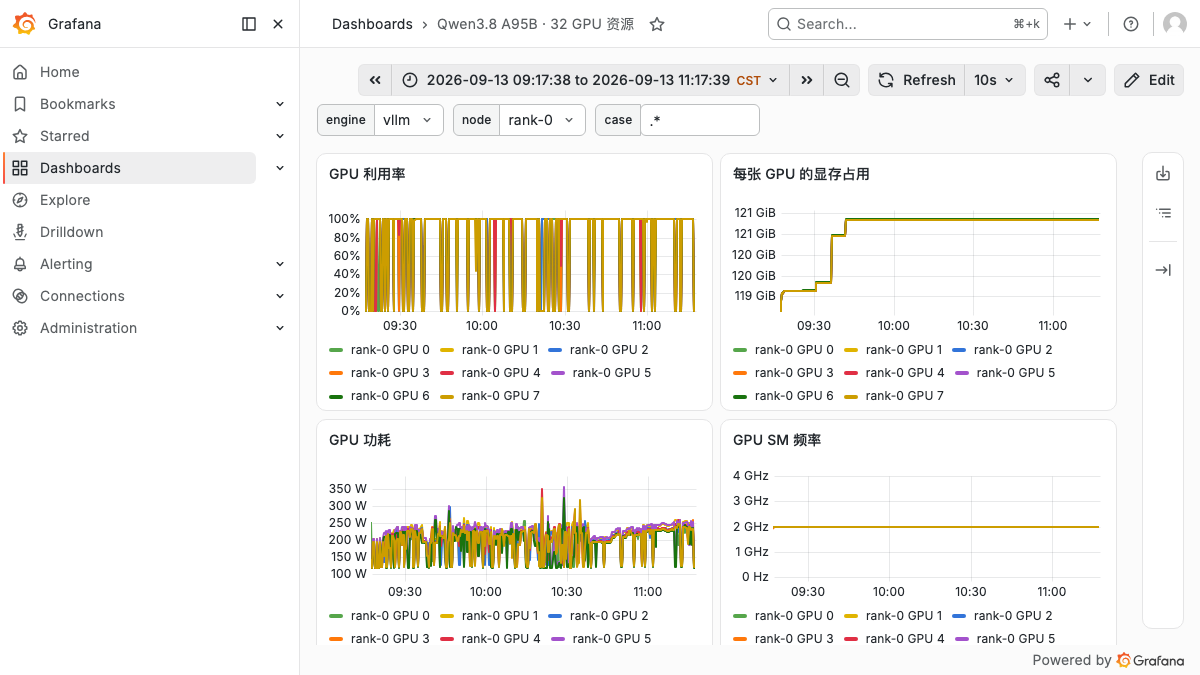Expand the Alerting section chevron

280,264
